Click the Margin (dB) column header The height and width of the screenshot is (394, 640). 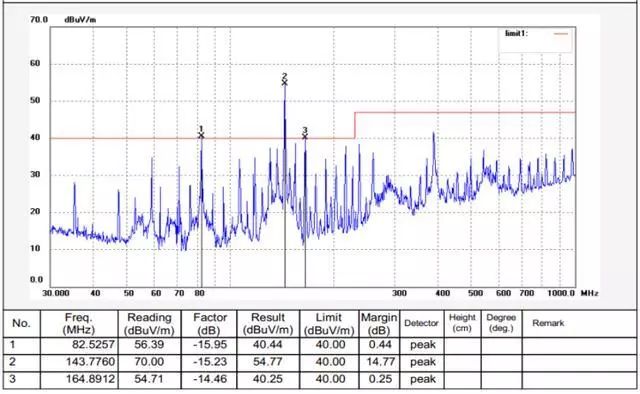click(x=379, y=323)
